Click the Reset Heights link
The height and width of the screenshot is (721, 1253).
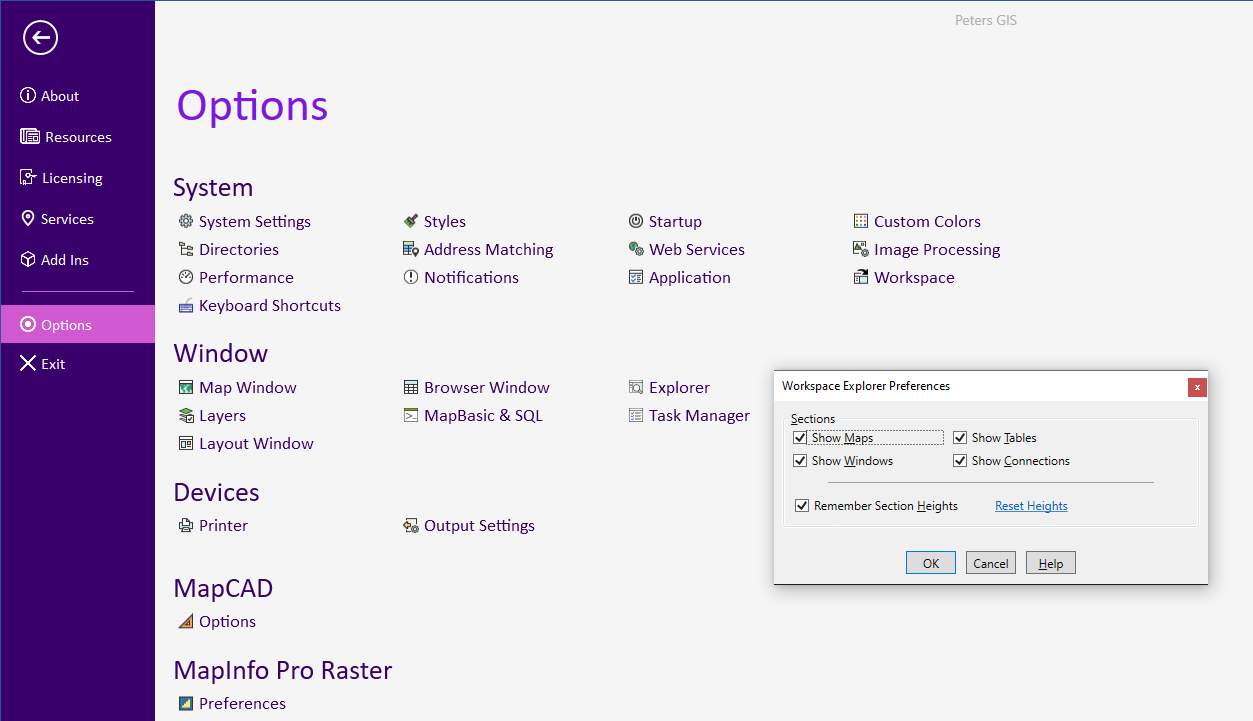[1031, 506]
